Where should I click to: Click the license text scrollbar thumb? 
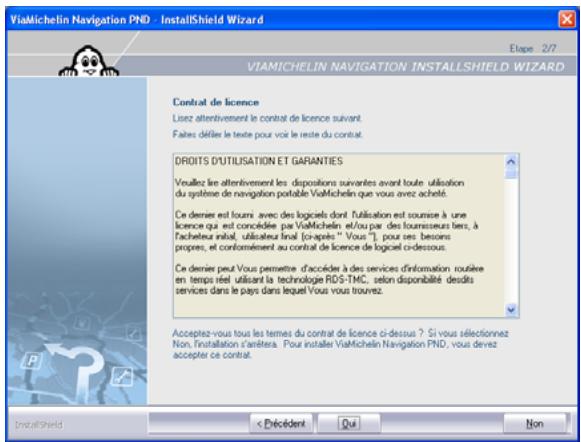point(511,173)
